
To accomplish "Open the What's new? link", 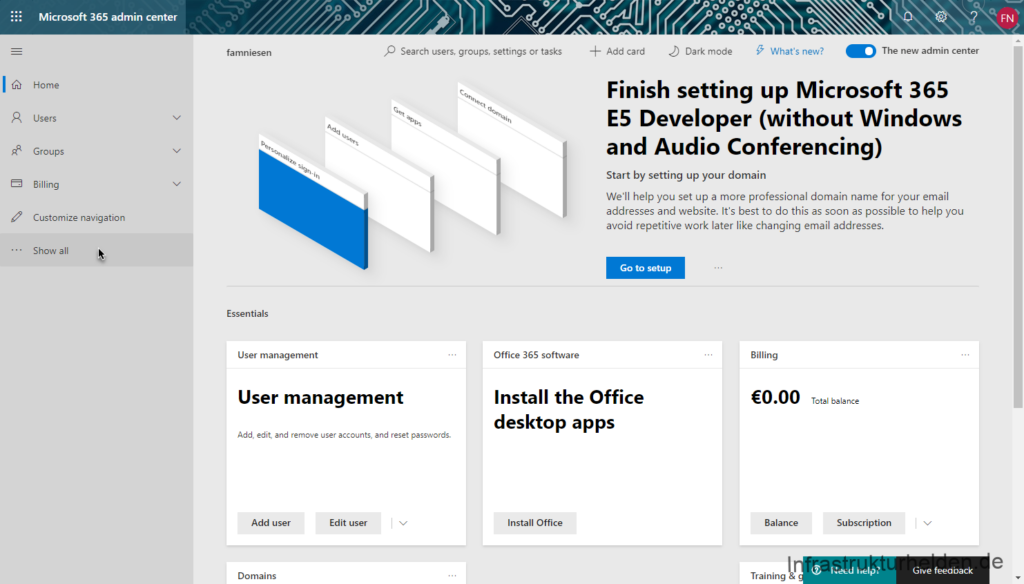I will click(797, 51).
